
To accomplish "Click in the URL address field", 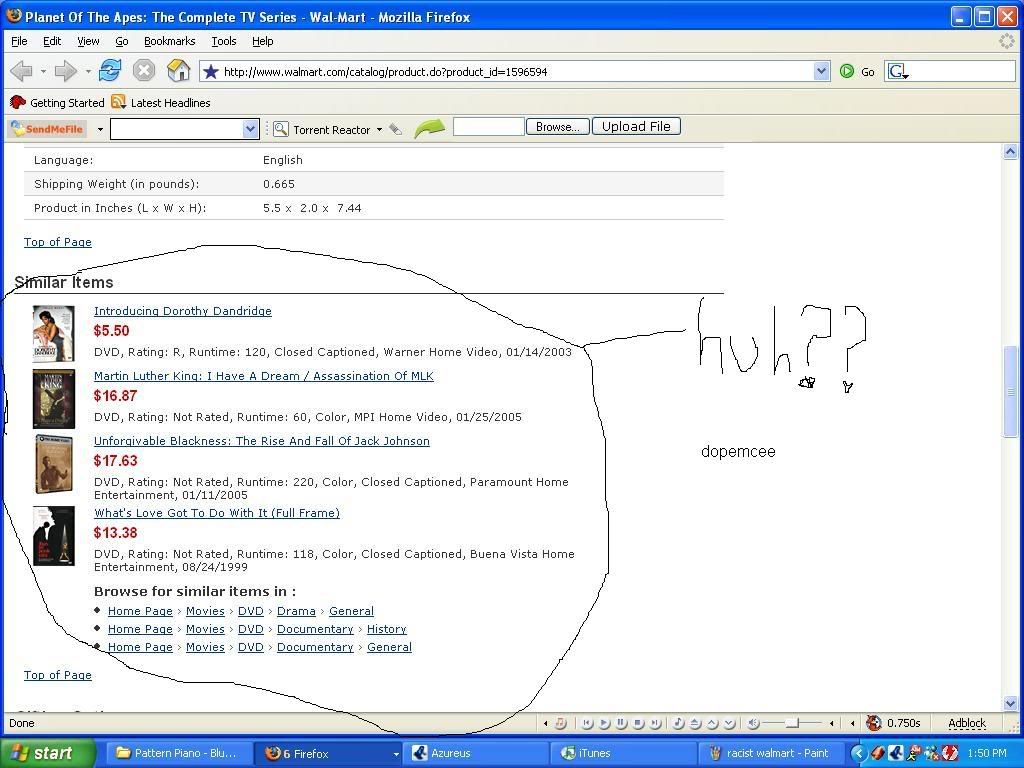I will click(x=516, y=72).
